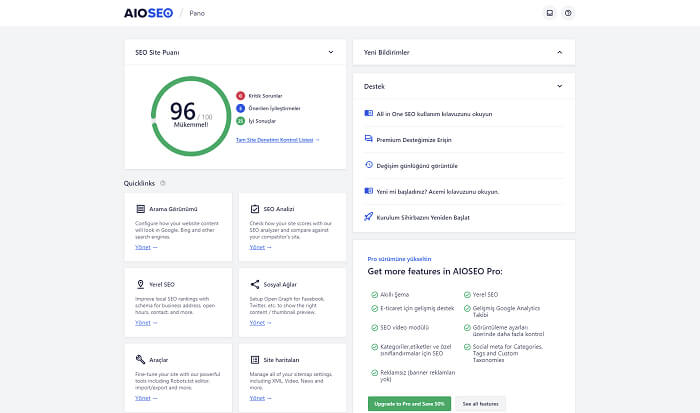Click Upgrade to Pro and Save 50% button
The height and width of the screenshot is (413, 700).
409,404
